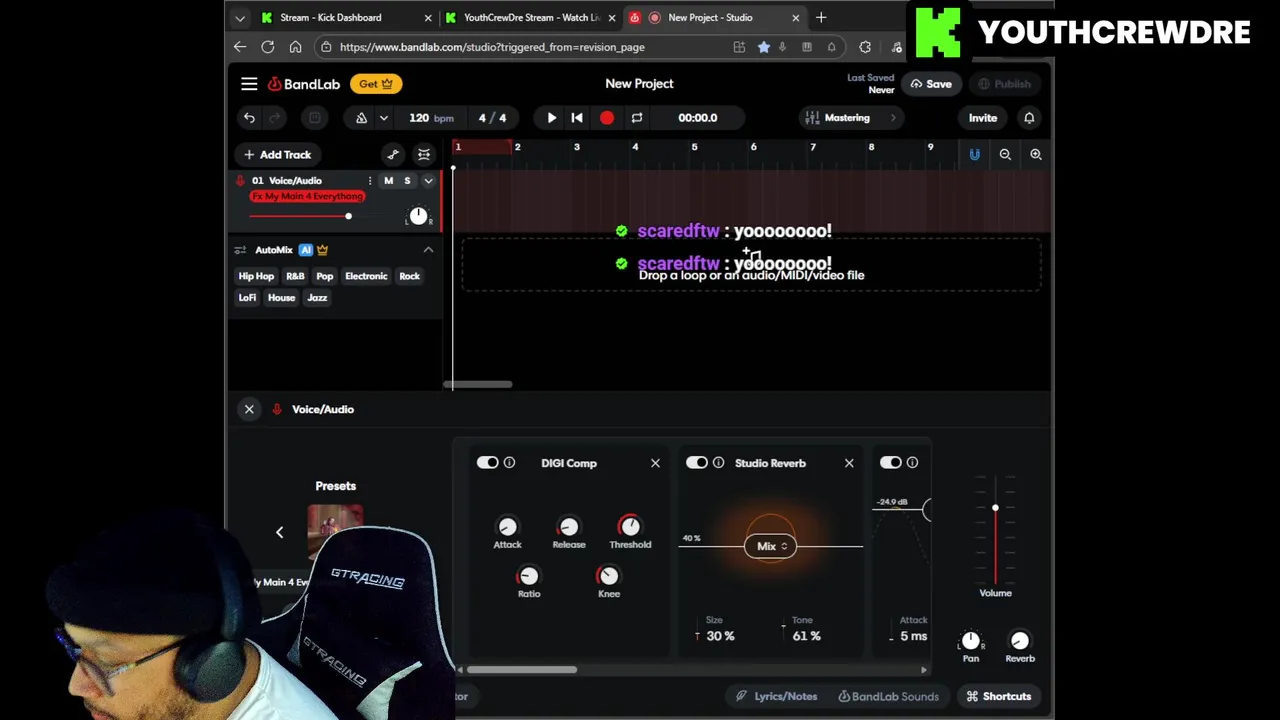Remove the DIGI Comp effect
Screen dimensions: 1280x720
coord(655,463)
